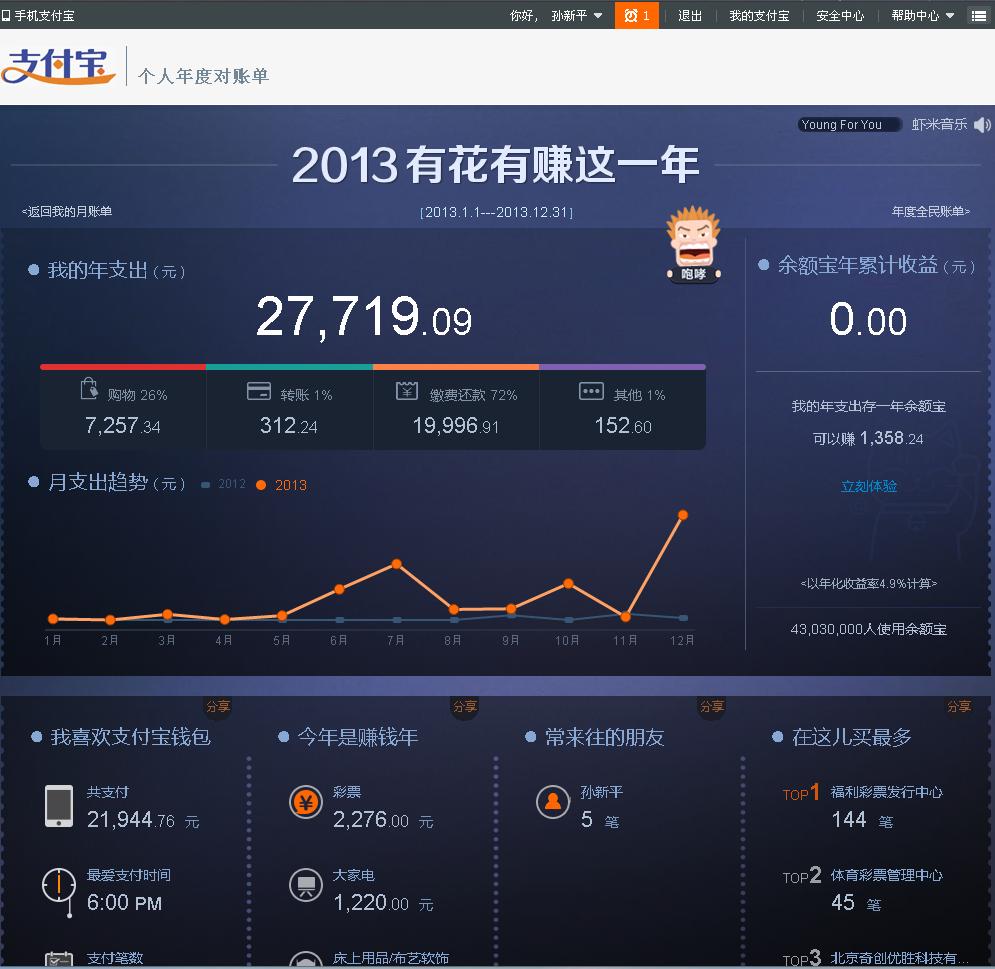Click the 1,220.00 元 appliance amount

click(x=383, y=902)
